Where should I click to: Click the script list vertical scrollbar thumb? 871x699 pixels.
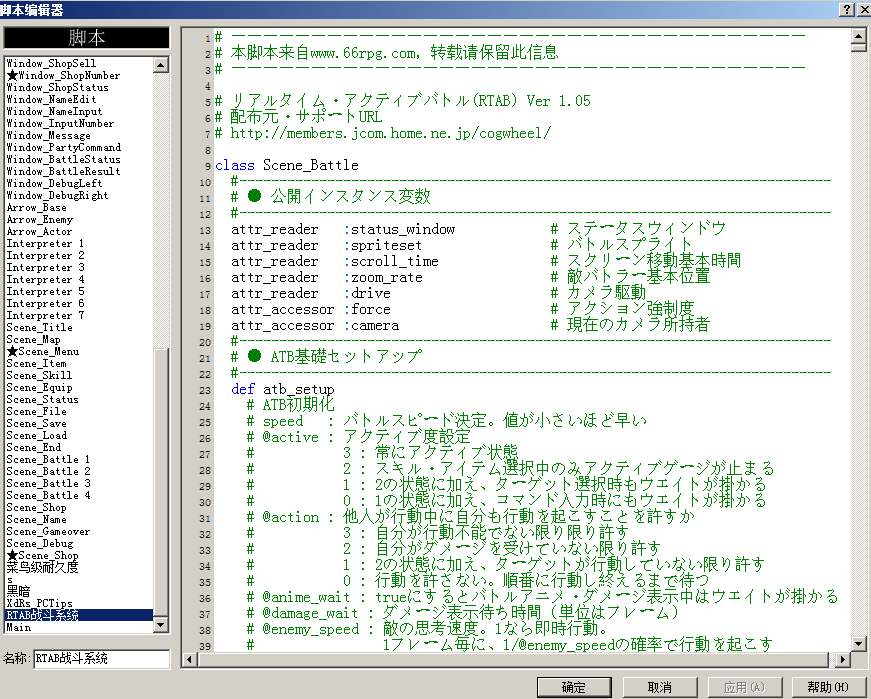(161, 481)
